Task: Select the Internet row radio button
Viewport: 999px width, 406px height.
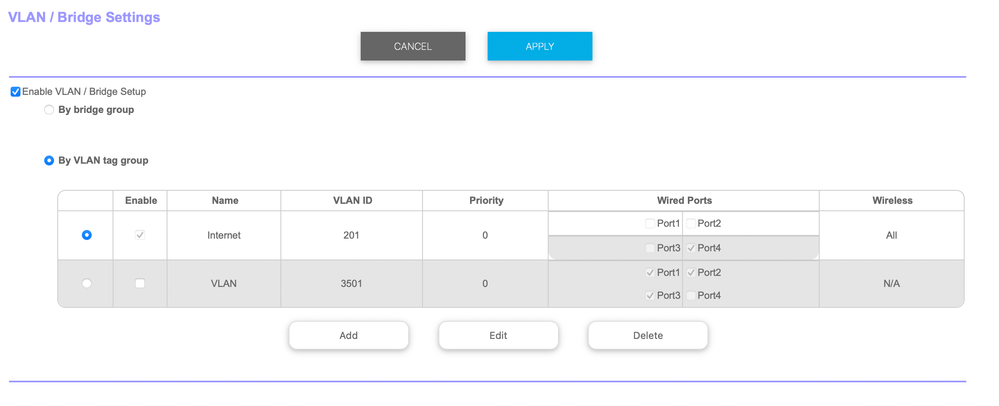Action: (x=87, y=235)
